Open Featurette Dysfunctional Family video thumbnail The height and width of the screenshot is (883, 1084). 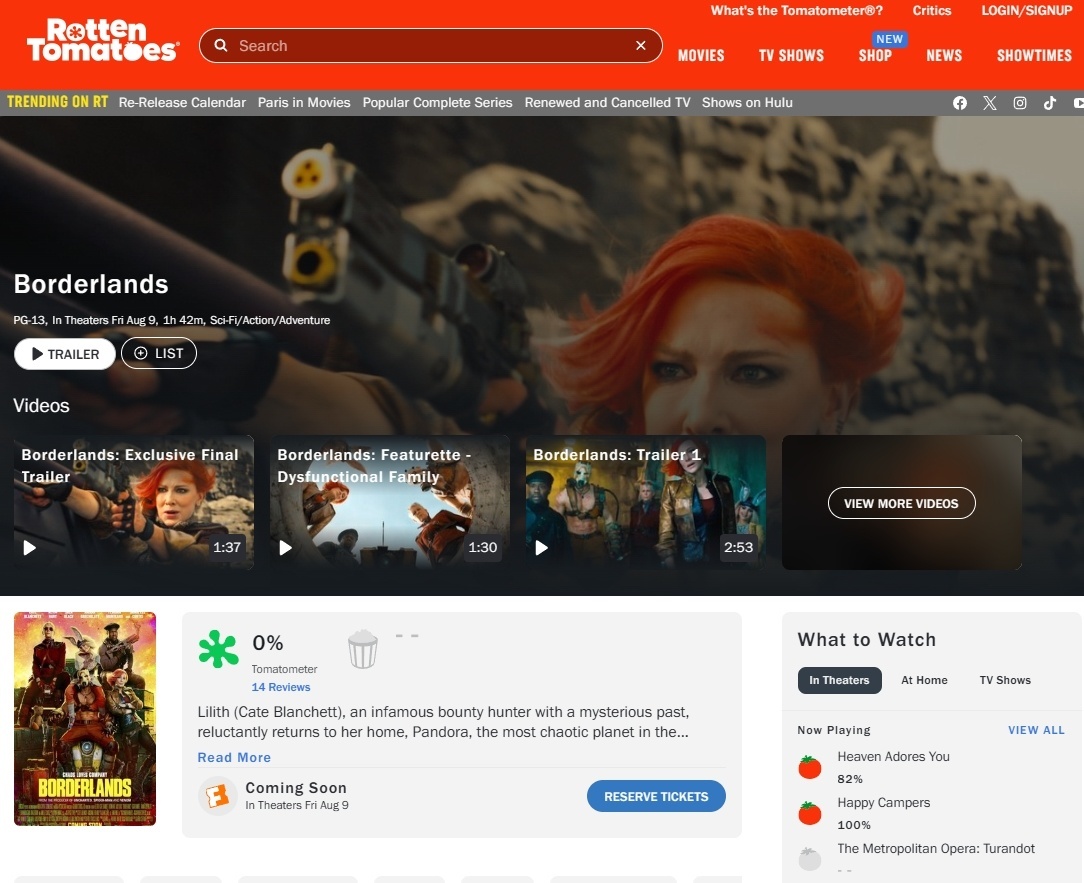coord(390,503)
